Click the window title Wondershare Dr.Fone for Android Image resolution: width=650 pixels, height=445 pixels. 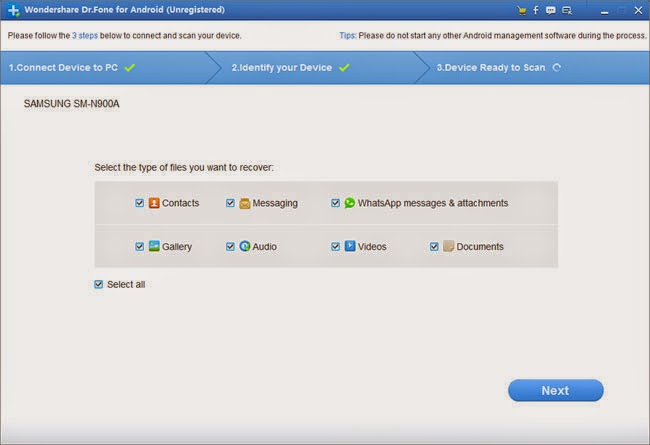point(124,10)
